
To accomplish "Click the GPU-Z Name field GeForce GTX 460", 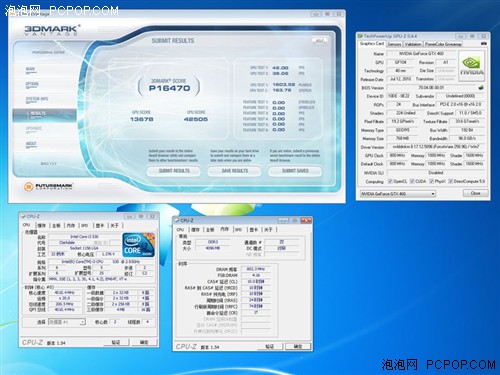I will [421, 53].
